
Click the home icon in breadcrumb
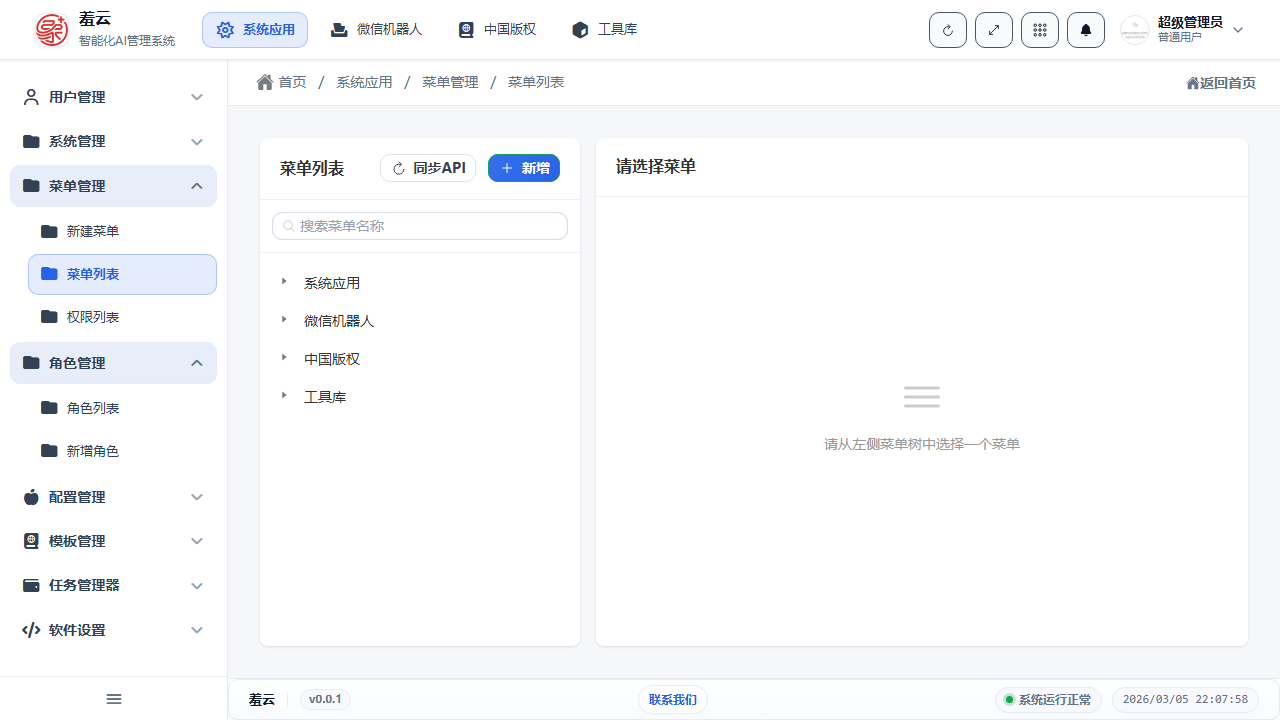coord(264,81)
